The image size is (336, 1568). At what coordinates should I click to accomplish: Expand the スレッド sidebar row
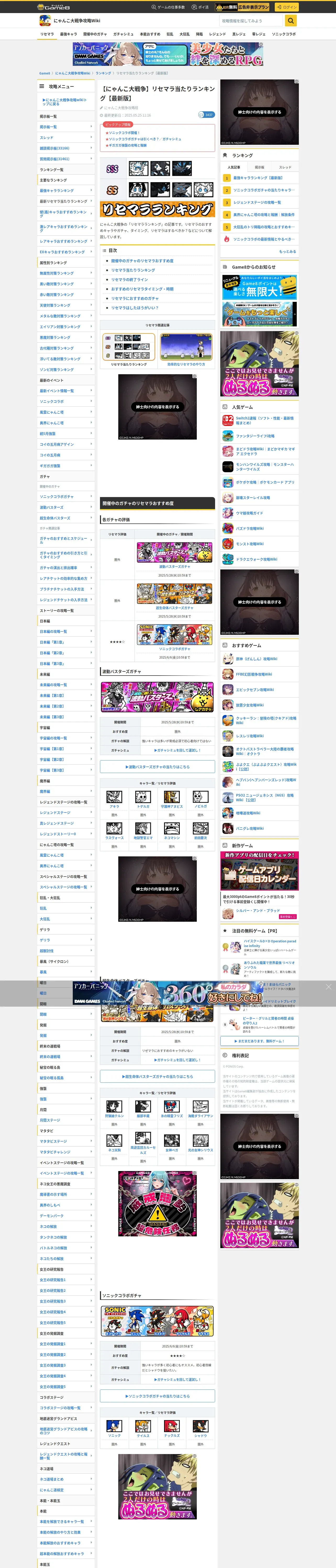[66, 137]
